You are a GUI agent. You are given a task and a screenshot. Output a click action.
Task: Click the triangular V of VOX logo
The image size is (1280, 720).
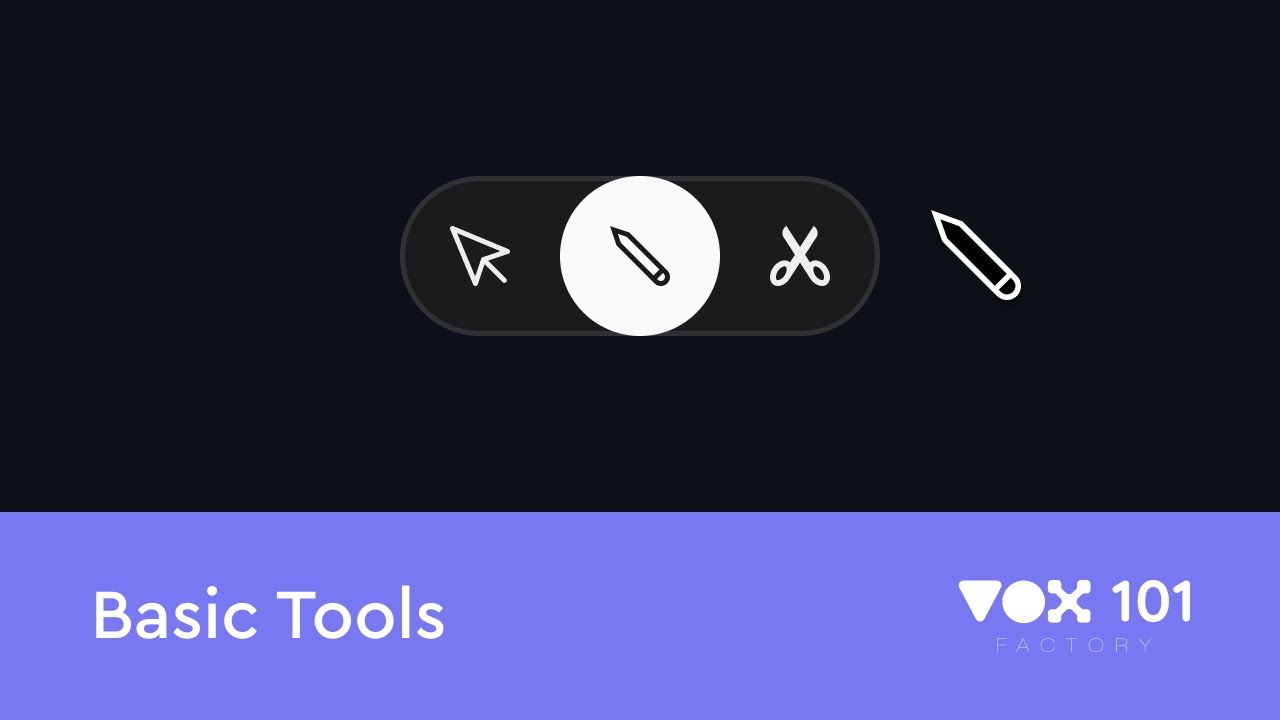pos(979,601)
